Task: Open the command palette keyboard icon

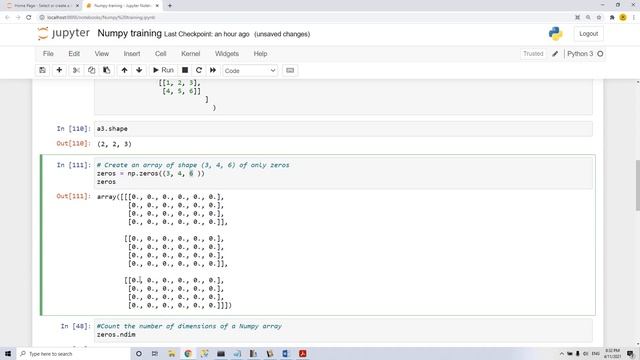Action: coord(290,70)
